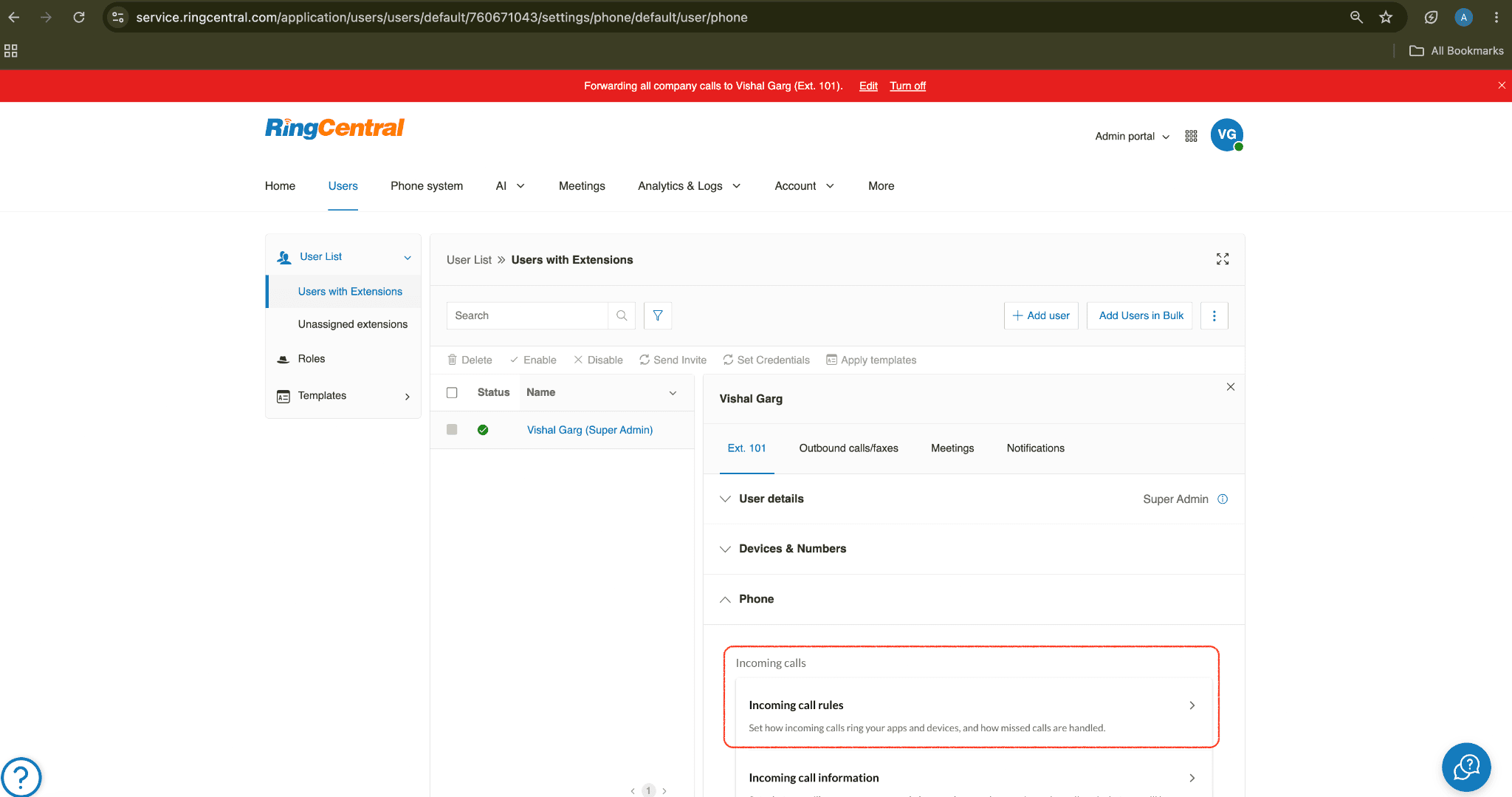
Task: Click the Super Admin info icon
Action: (1223, 499)
